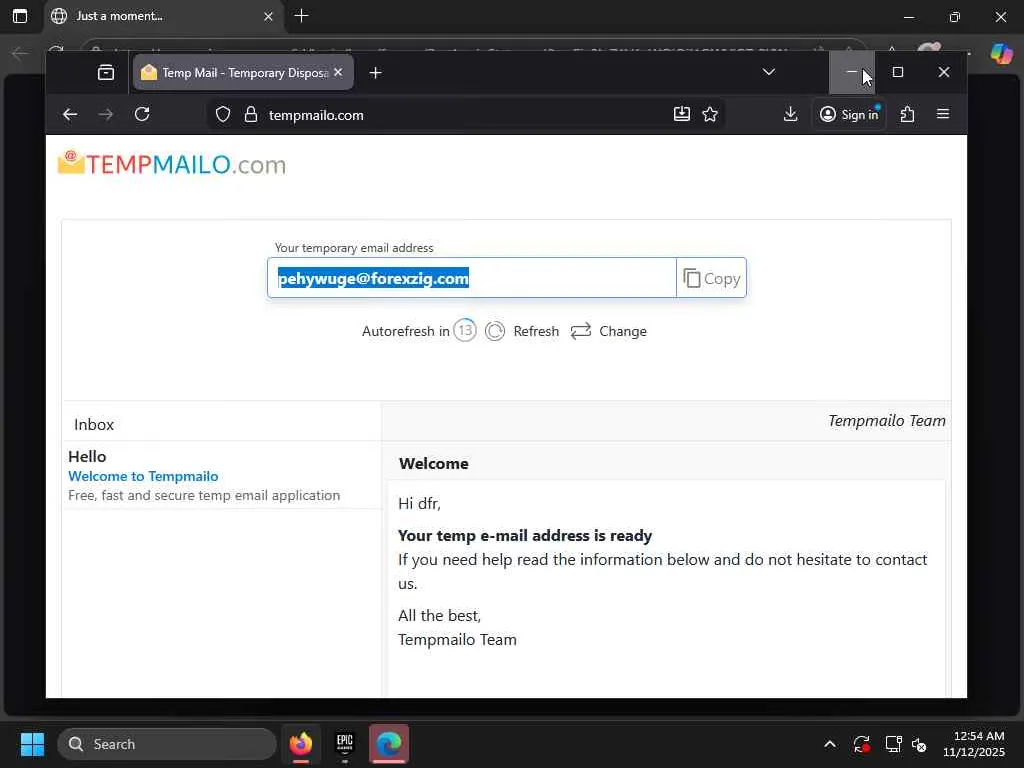The image size is (1024, 768).
Task: Open Firefox from the taskbar
Action: [x=301, y=744]
